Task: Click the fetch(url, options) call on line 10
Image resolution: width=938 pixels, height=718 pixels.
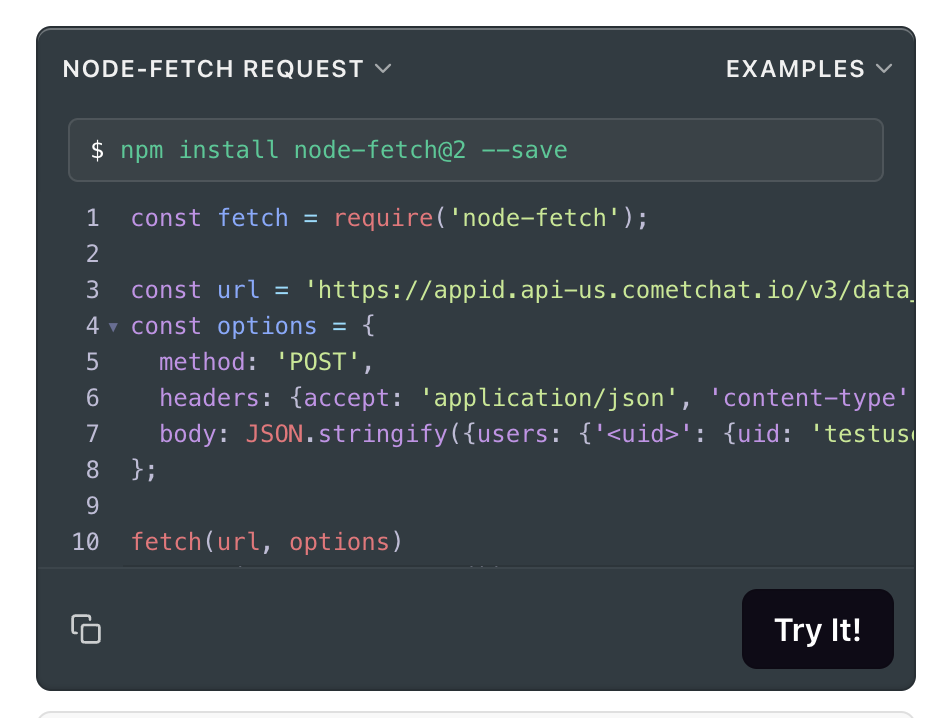Action: point(267,542)
